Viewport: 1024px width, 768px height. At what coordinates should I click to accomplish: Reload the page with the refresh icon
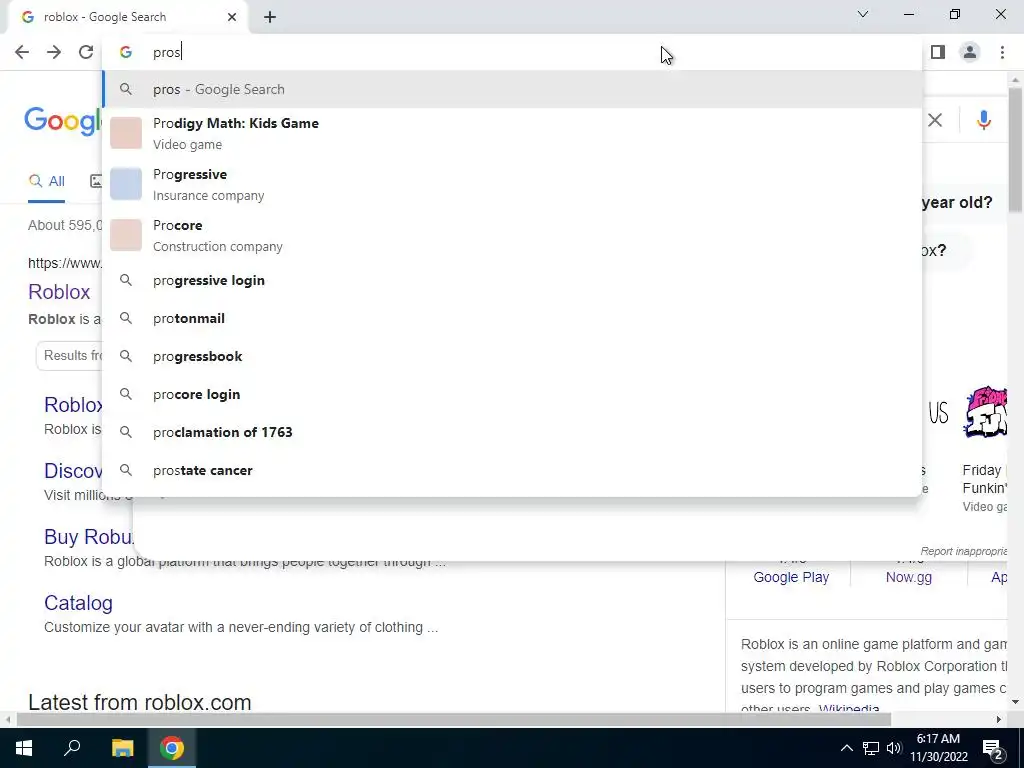[x=86, y=52]
